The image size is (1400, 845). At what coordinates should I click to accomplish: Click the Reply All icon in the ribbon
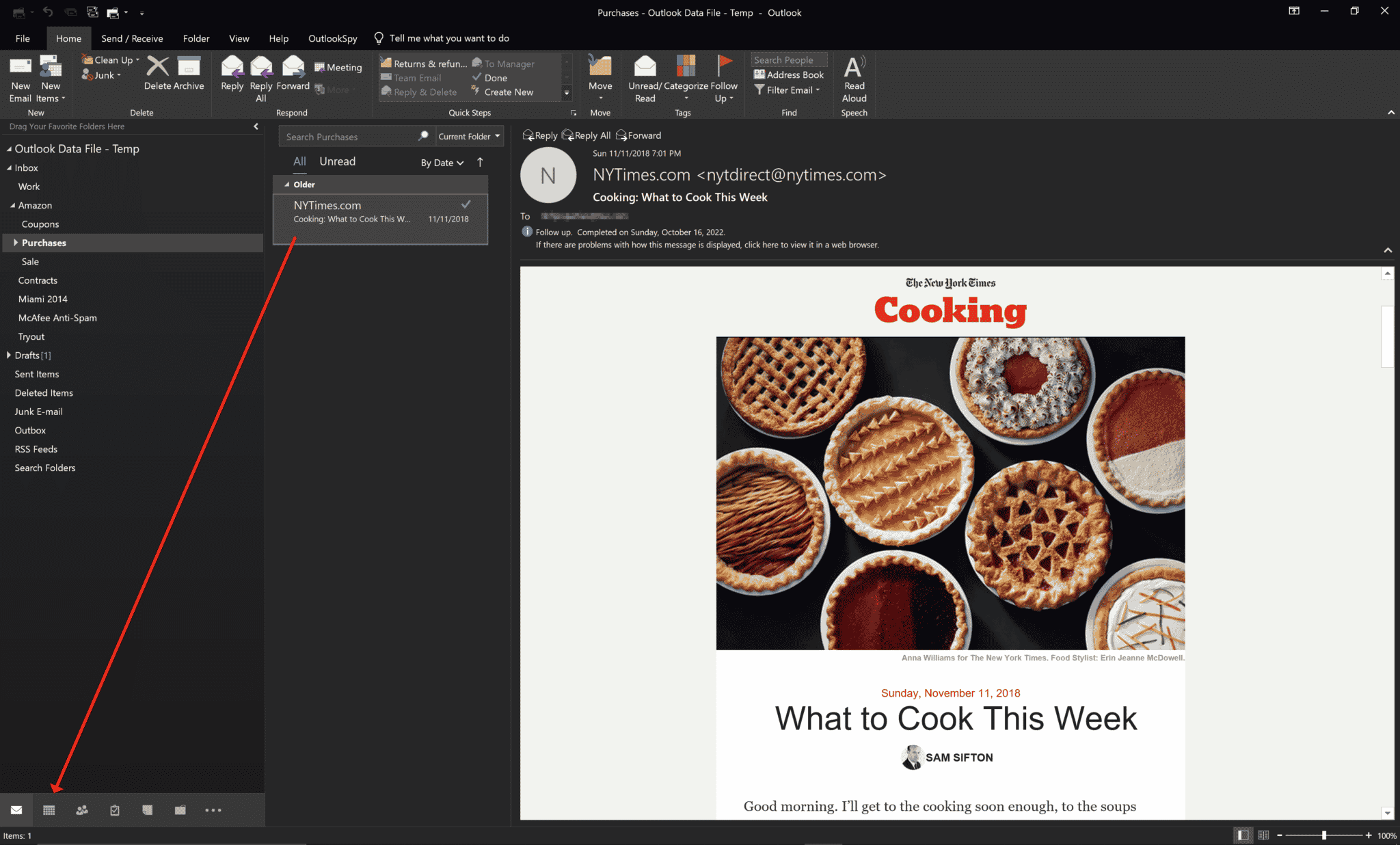tap(261, 77)
